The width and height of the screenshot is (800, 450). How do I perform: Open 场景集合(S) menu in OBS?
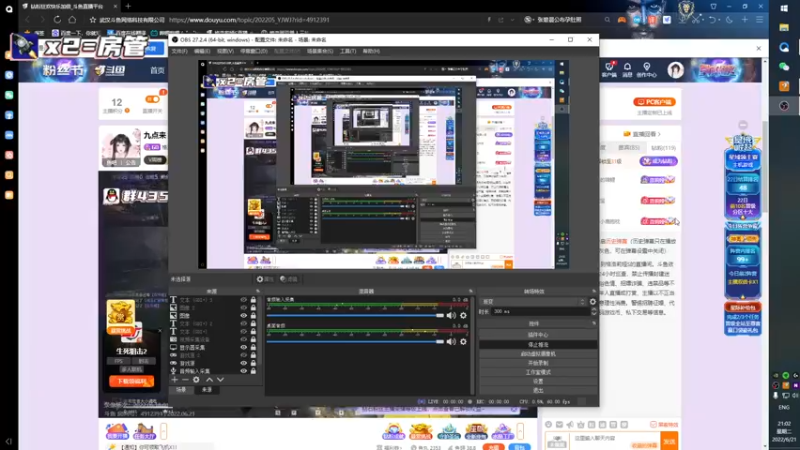click(320, 51)
